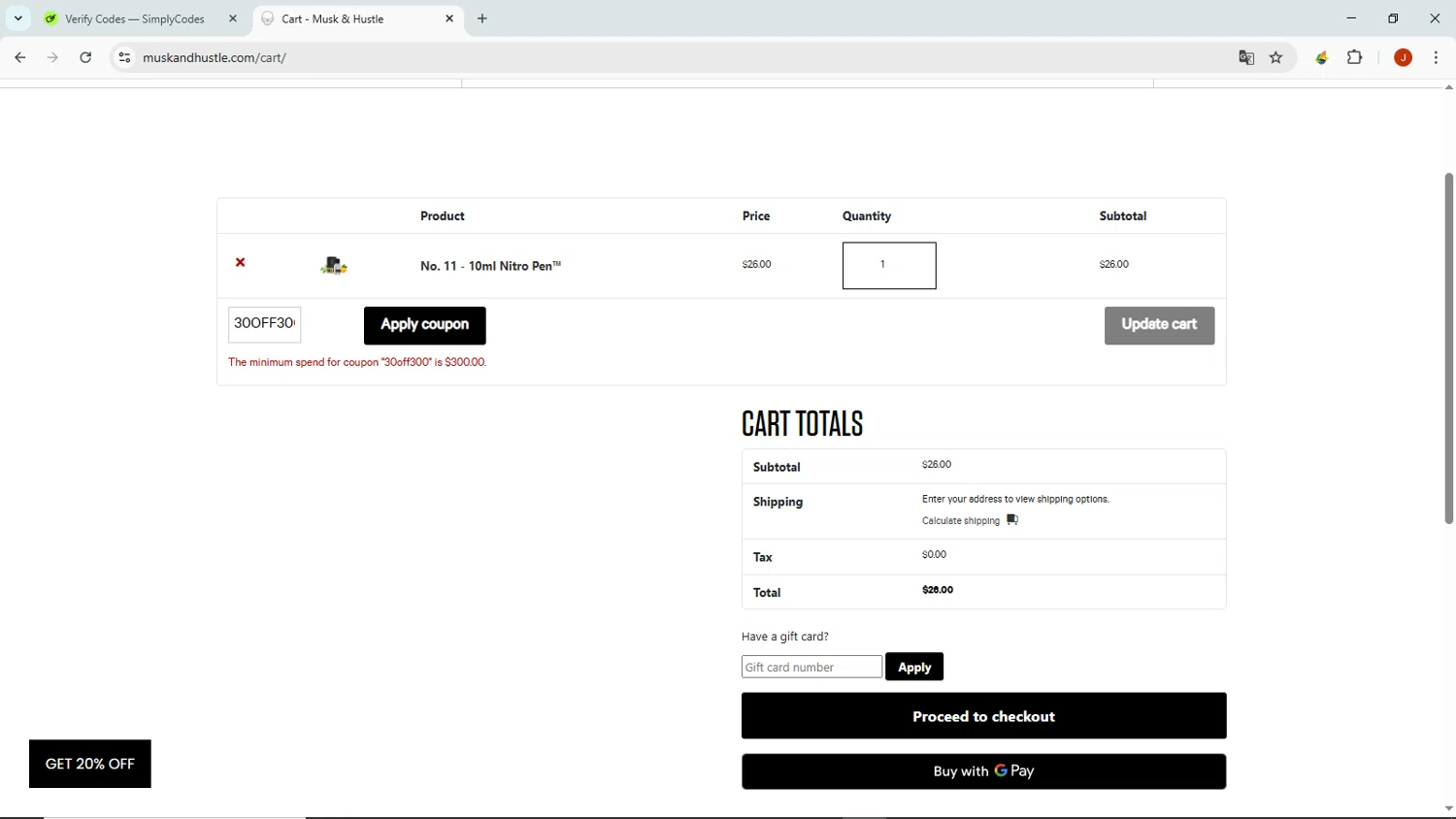This screenshot has width=1456, height=819.
Task: Bookmark this page with star
Action: 1276,57
